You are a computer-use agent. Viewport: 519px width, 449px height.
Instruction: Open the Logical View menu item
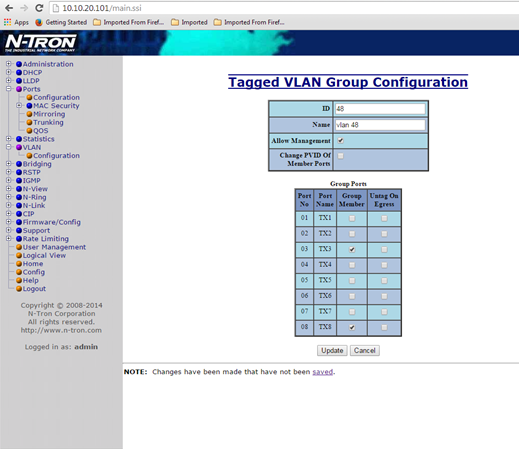44,255
